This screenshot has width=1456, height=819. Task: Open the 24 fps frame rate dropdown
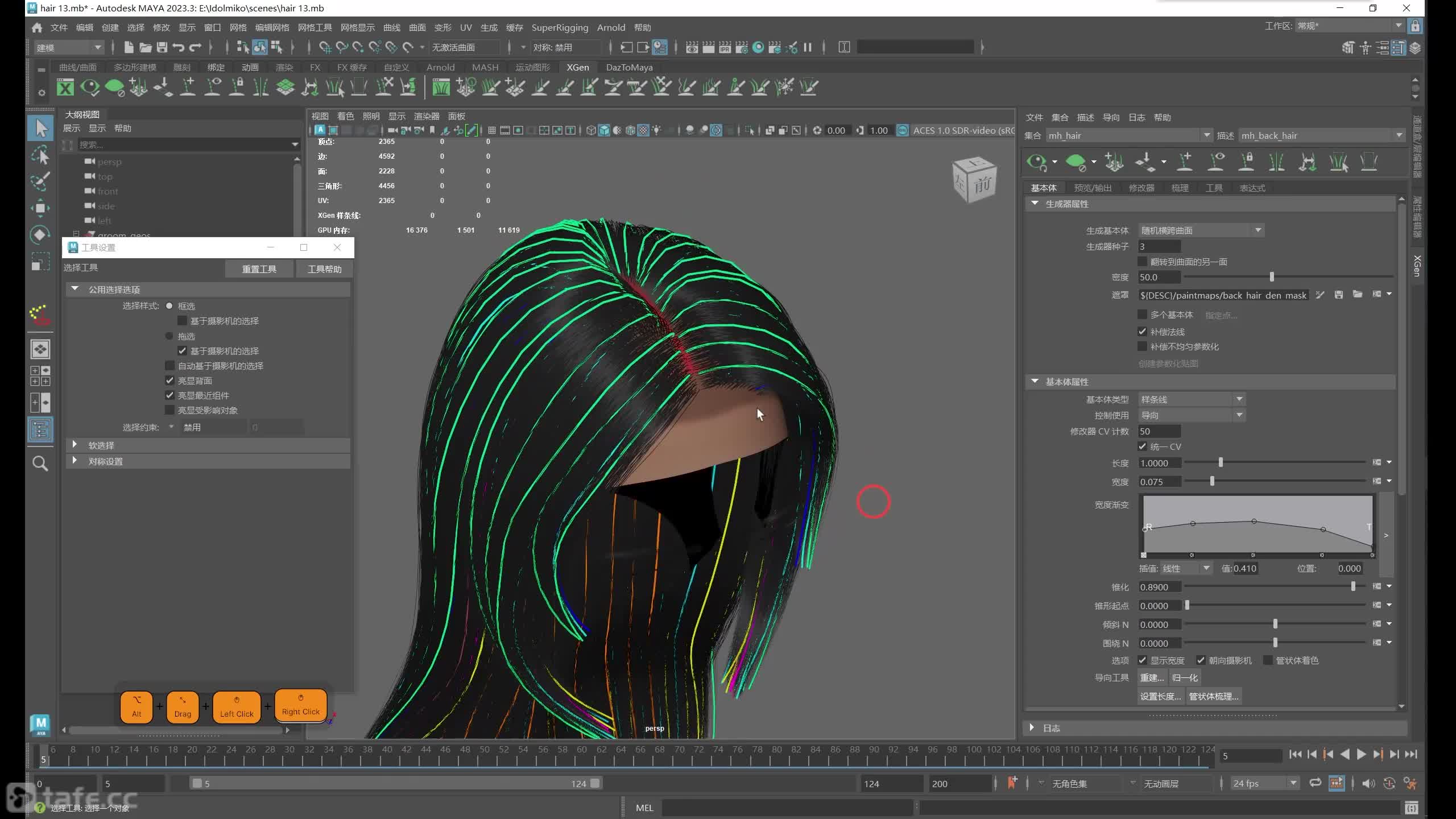[1265, 783]
